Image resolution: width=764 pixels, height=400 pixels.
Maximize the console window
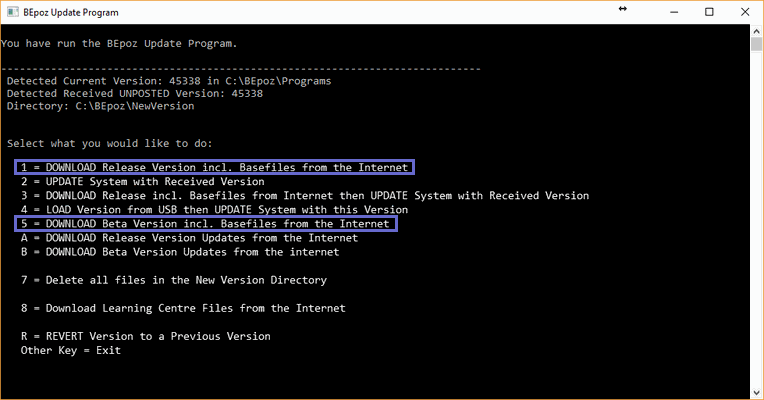709,12
